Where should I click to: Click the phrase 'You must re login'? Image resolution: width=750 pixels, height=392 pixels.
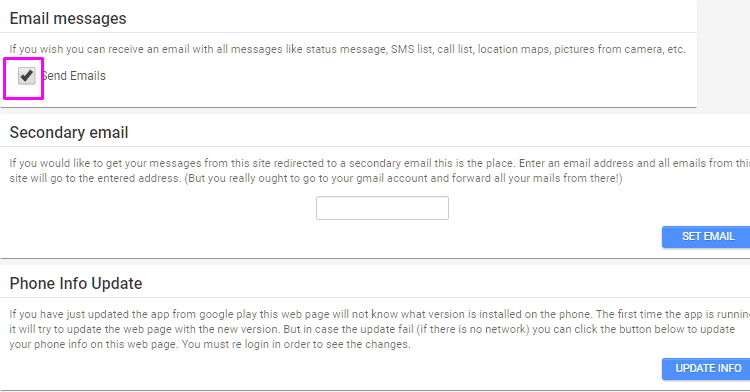pos(226,344)
